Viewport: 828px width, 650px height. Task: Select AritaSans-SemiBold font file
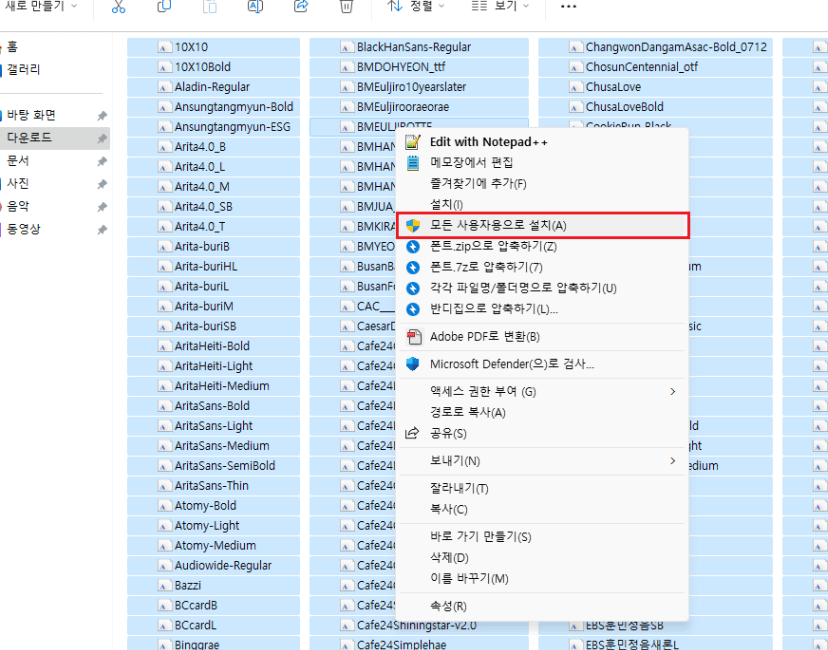tap(213, 466)
